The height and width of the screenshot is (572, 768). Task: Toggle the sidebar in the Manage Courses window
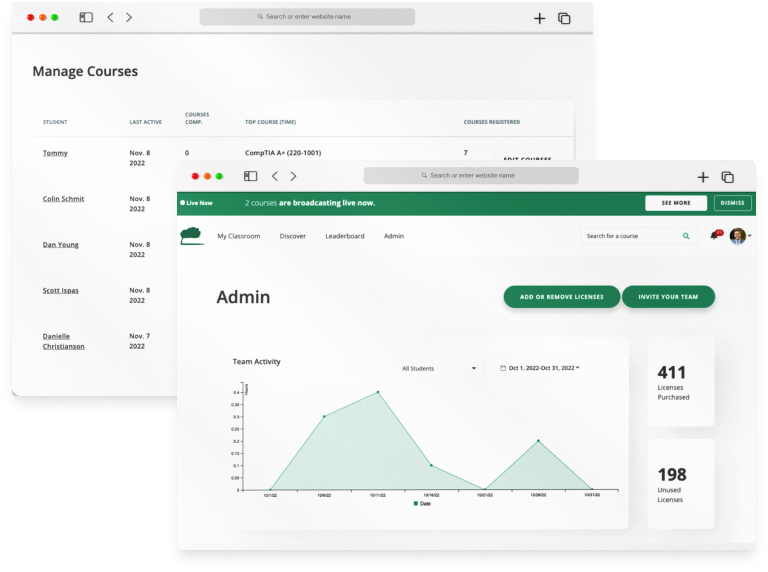pos(86,18)
